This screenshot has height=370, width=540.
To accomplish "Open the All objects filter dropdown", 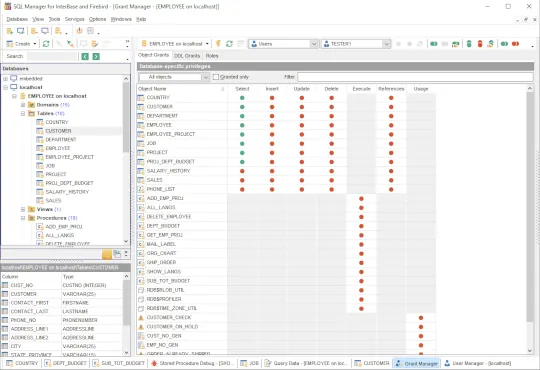I will pos(205,77).
